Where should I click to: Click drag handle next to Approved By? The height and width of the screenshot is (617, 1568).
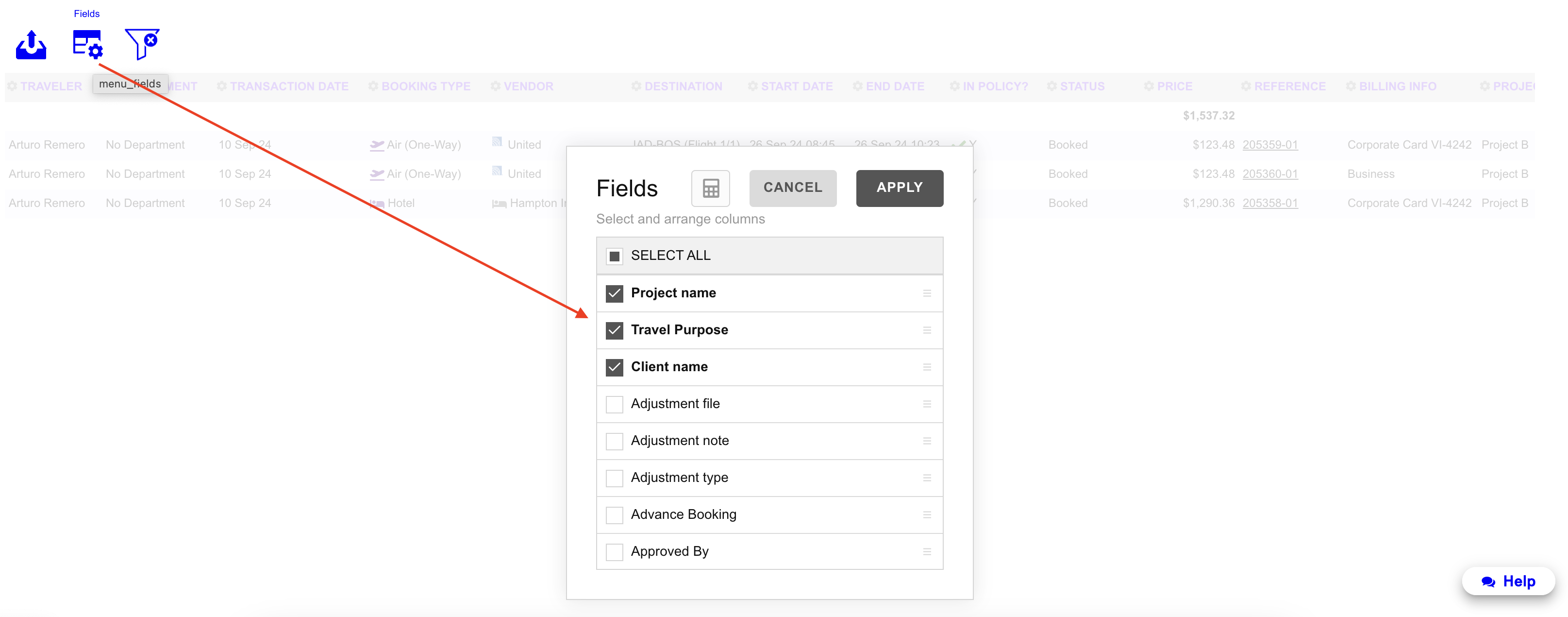tap(926, 552)
